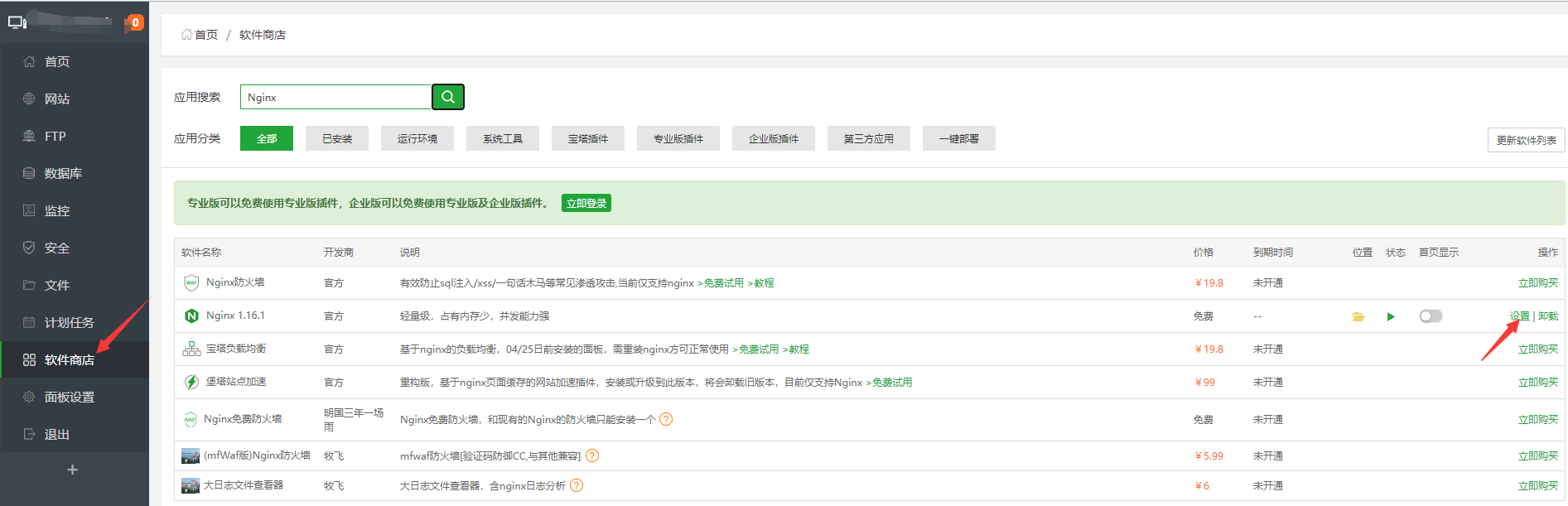
Task: Click 首页 breadcrumb link
Action: pyautogui.click(x=206, y=35)
